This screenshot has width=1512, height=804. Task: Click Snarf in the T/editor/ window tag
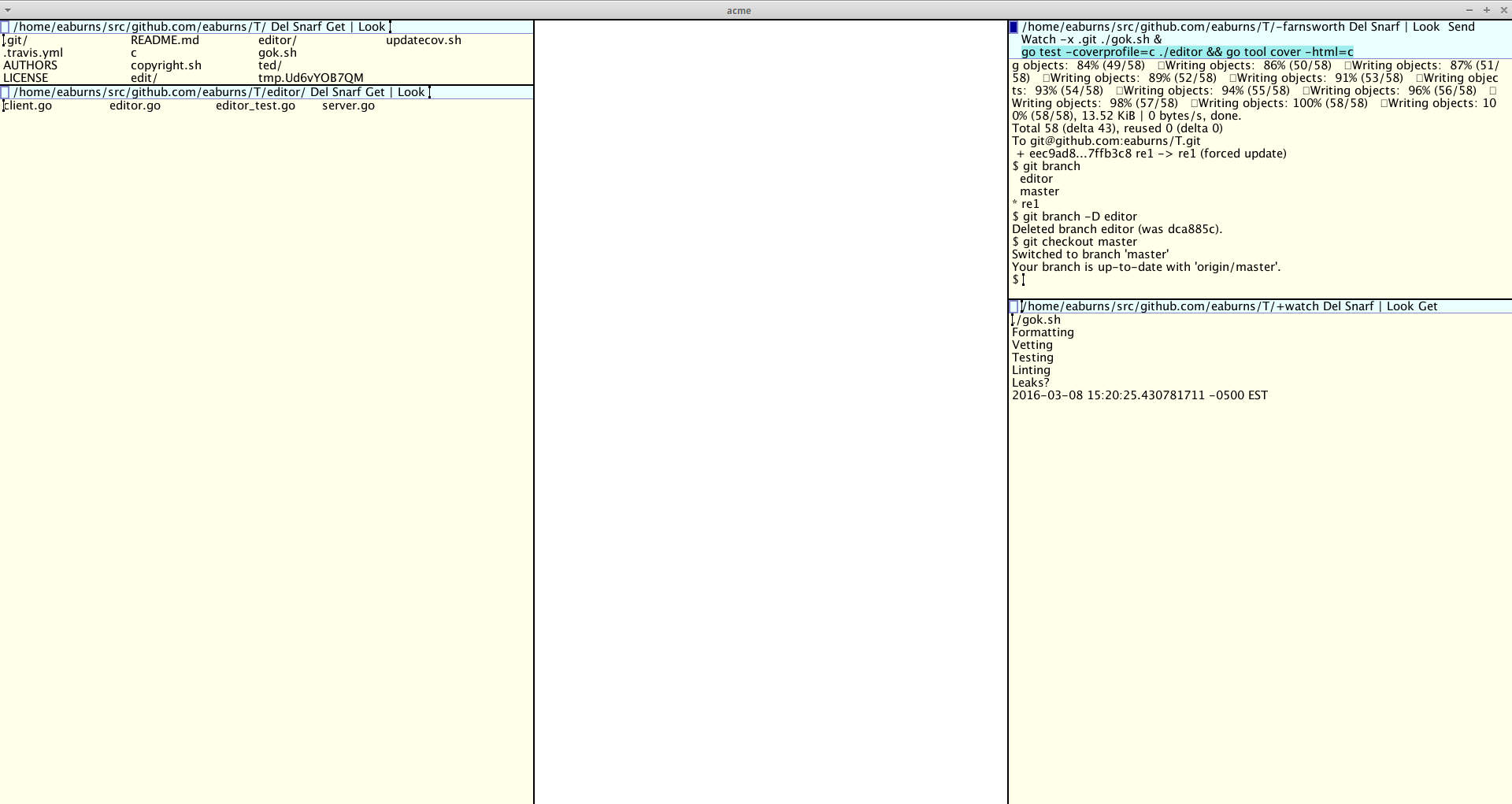click(346, 92)
